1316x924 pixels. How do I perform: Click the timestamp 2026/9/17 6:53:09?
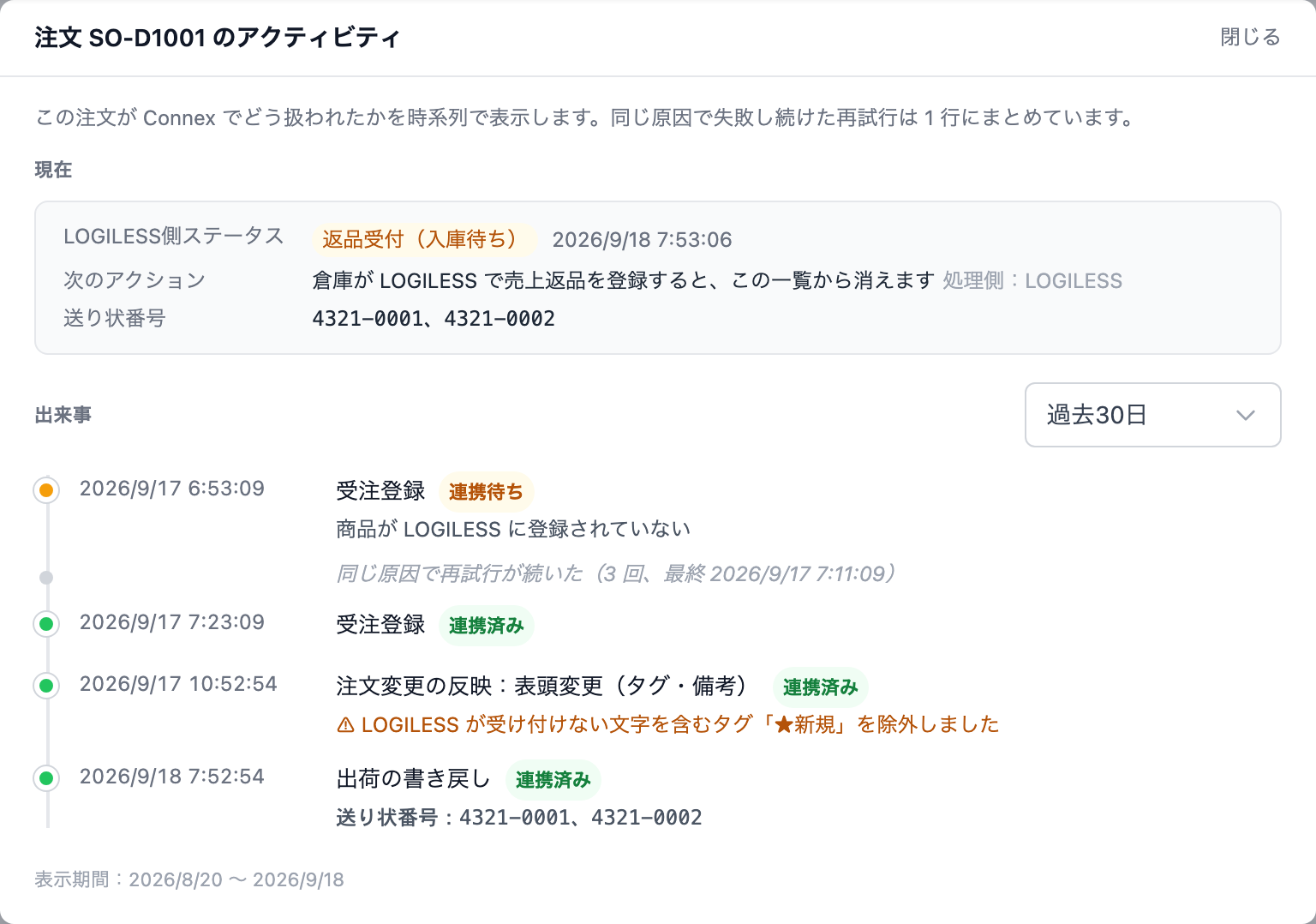coord(172,489)
